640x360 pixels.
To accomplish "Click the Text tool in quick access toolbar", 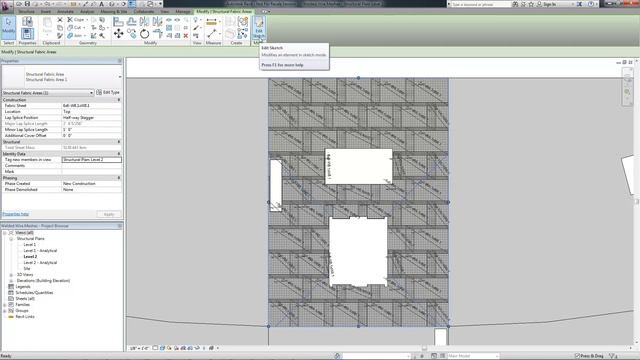I will pyautogui.click(x=101, y=4).
